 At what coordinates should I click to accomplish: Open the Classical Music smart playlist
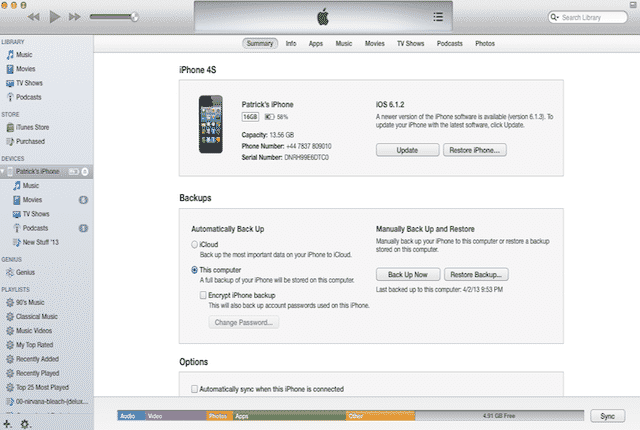point(32,317)
